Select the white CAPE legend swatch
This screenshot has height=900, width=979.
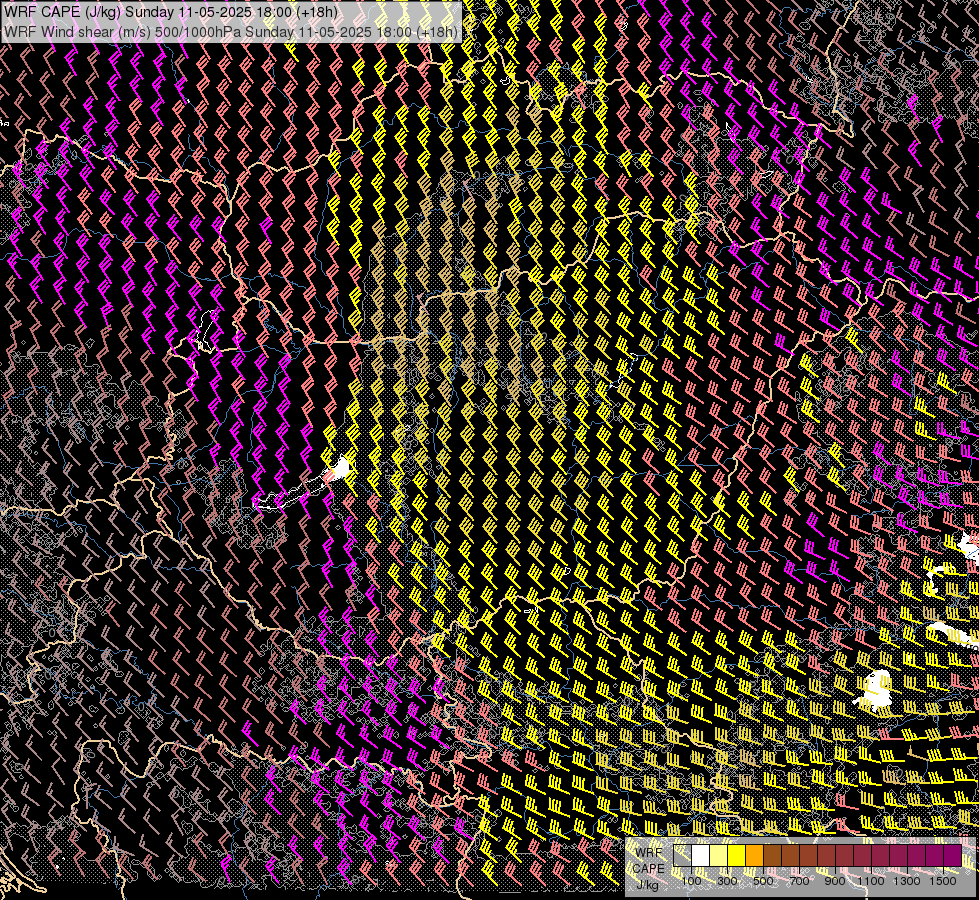700,855
